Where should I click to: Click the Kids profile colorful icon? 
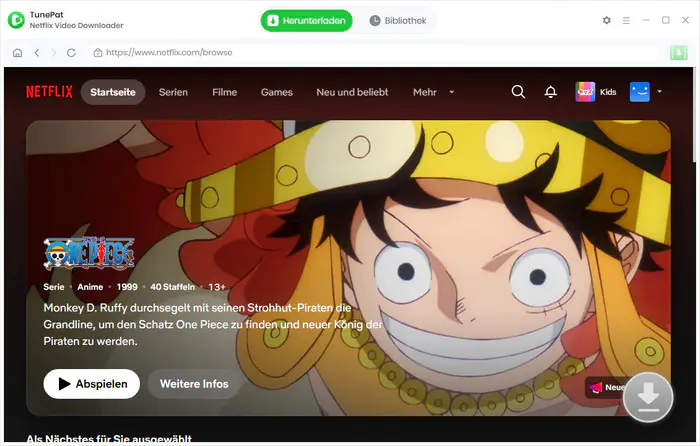(585, 92)
